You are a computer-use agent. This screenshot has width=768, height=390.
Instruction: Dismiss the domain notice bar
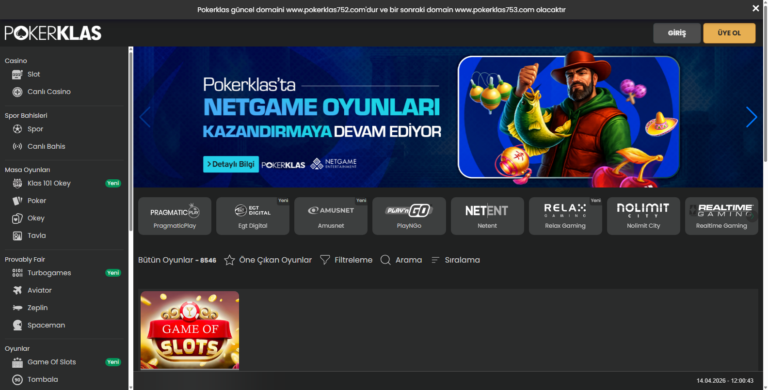click(x=755, y=8)
